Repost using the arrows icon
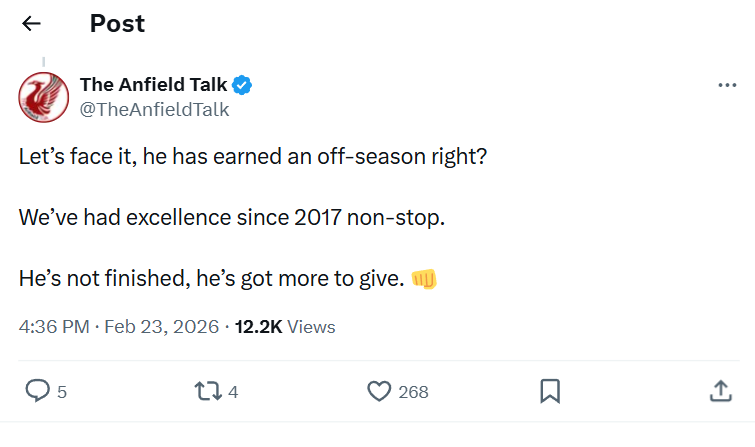The height and width of the screenshot is (447, 755). [207, 391]
